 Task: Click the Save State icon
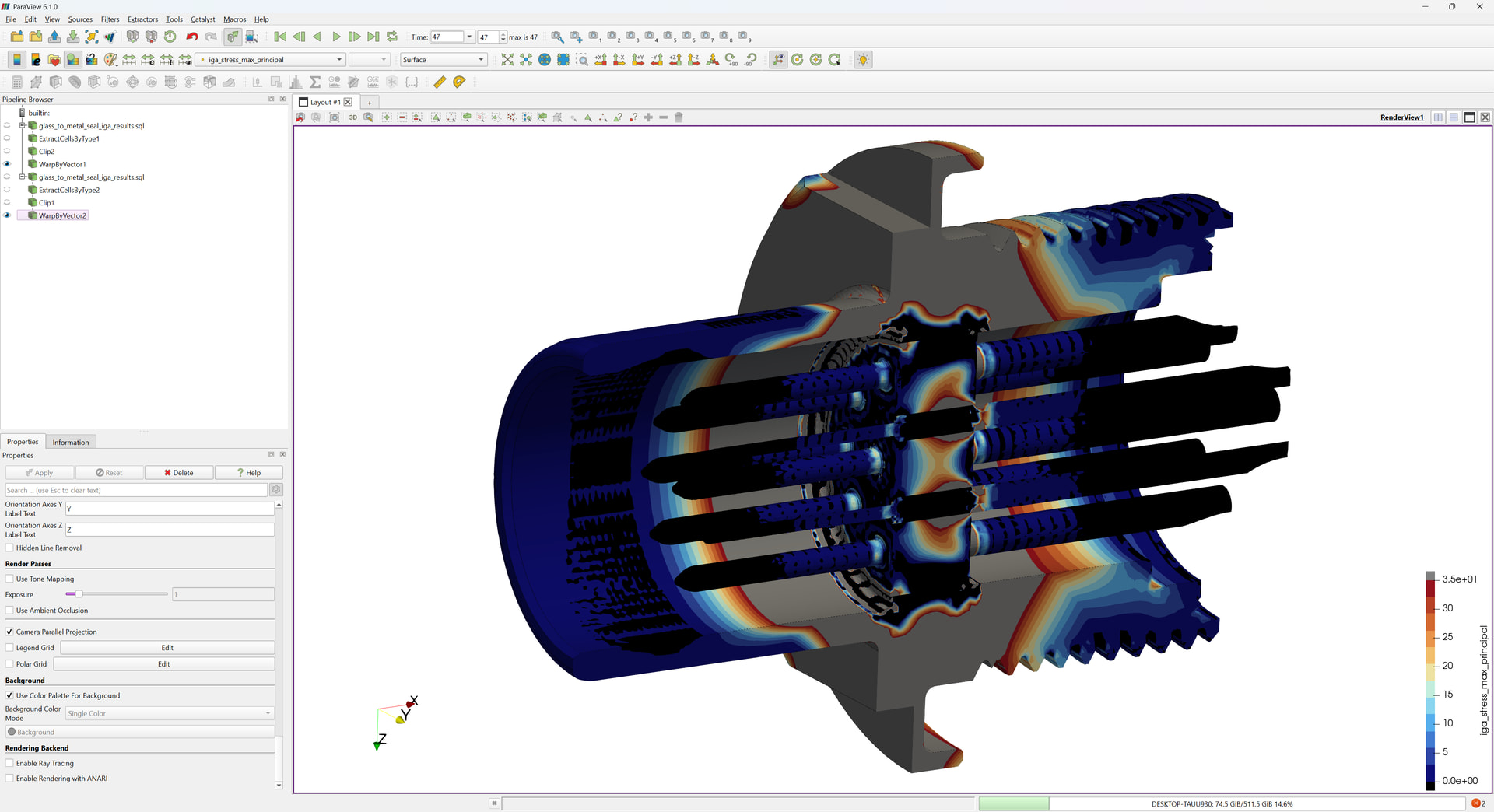tap(73, 37)
